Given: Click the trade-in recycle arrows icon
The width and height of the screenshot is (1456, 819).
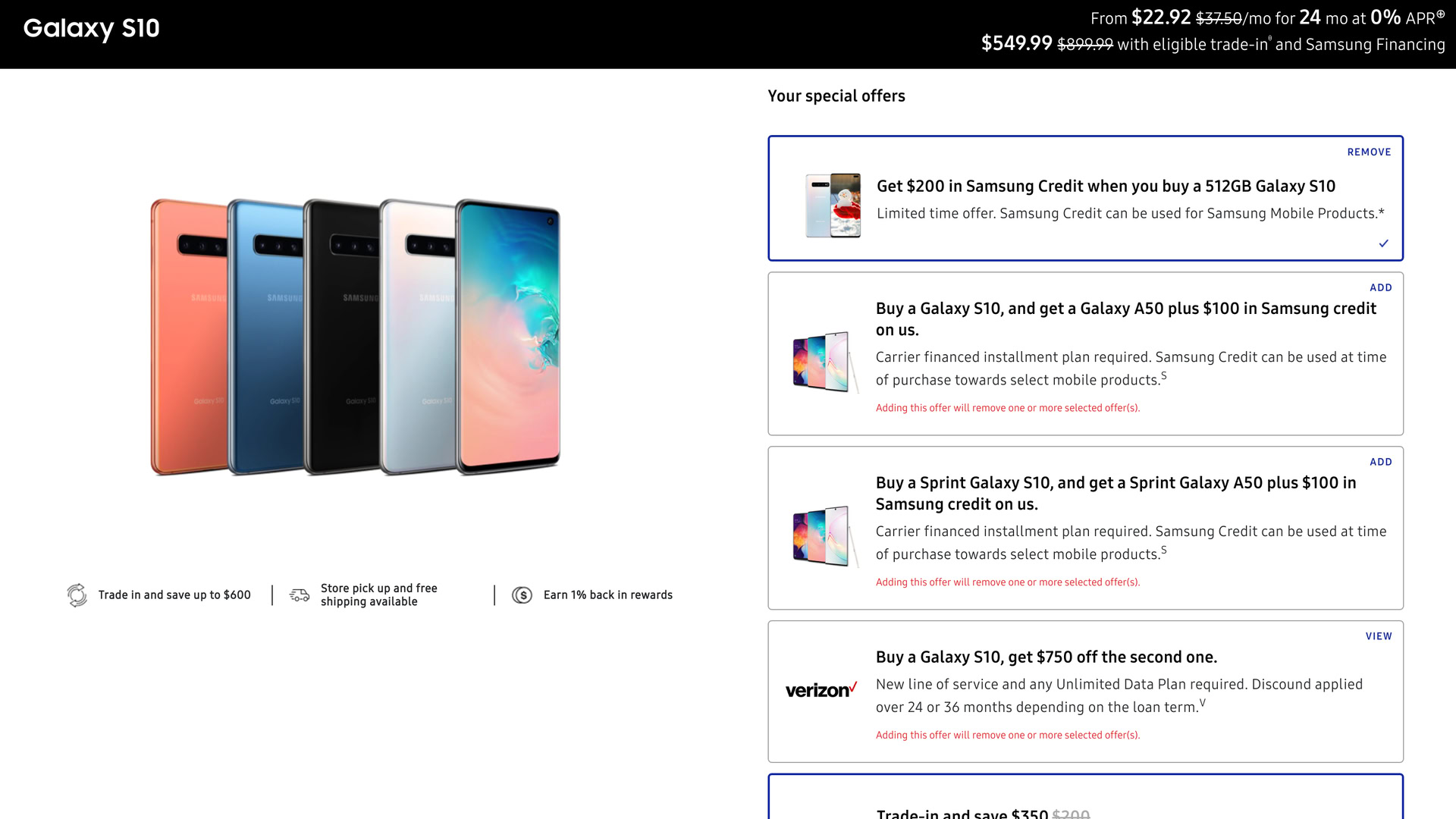Looking at the screenshot, I should [x=77, y=595].
